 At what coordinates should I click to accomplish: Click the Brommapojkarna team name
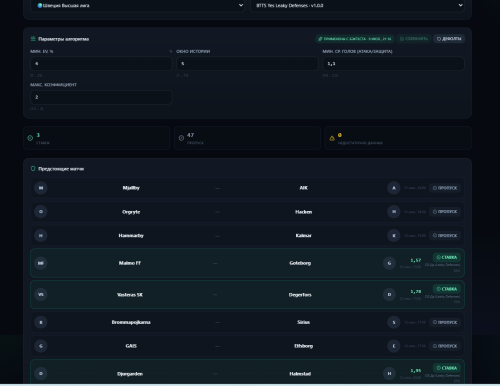(x=131, y=322)
